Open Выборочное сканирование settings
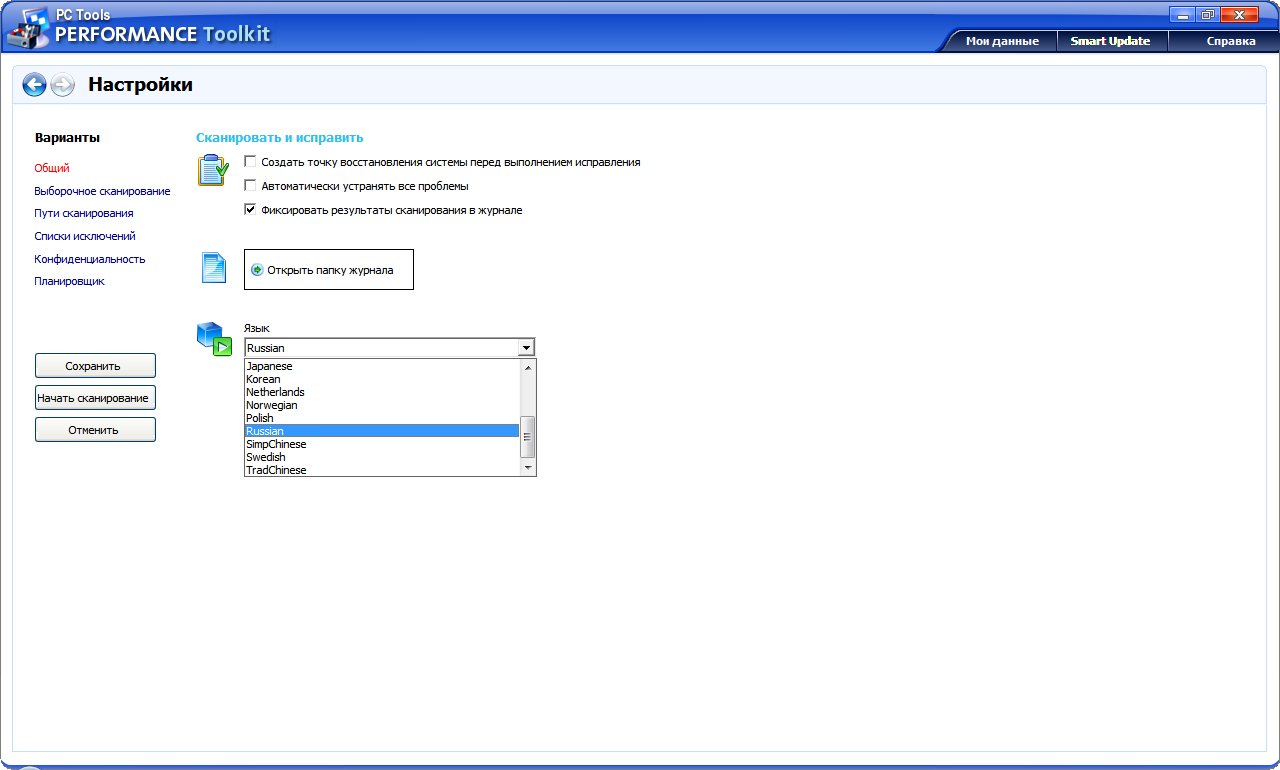This screenshot has height=770, width=1280. (x=102, y=191)
